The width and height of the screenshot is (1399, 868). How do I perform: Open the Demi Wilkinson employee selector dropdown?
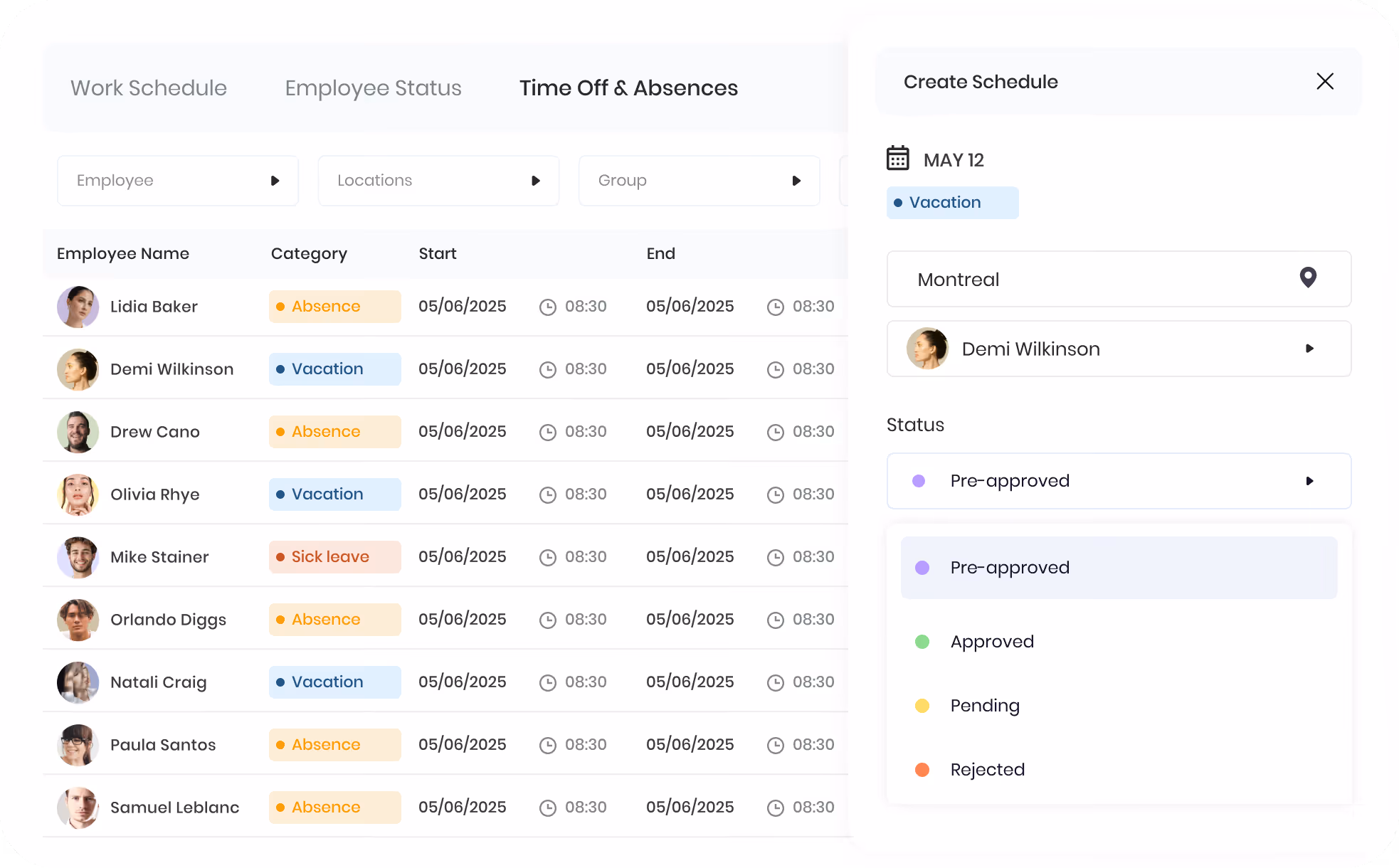pyautogui.click(x=1119, y=349)
